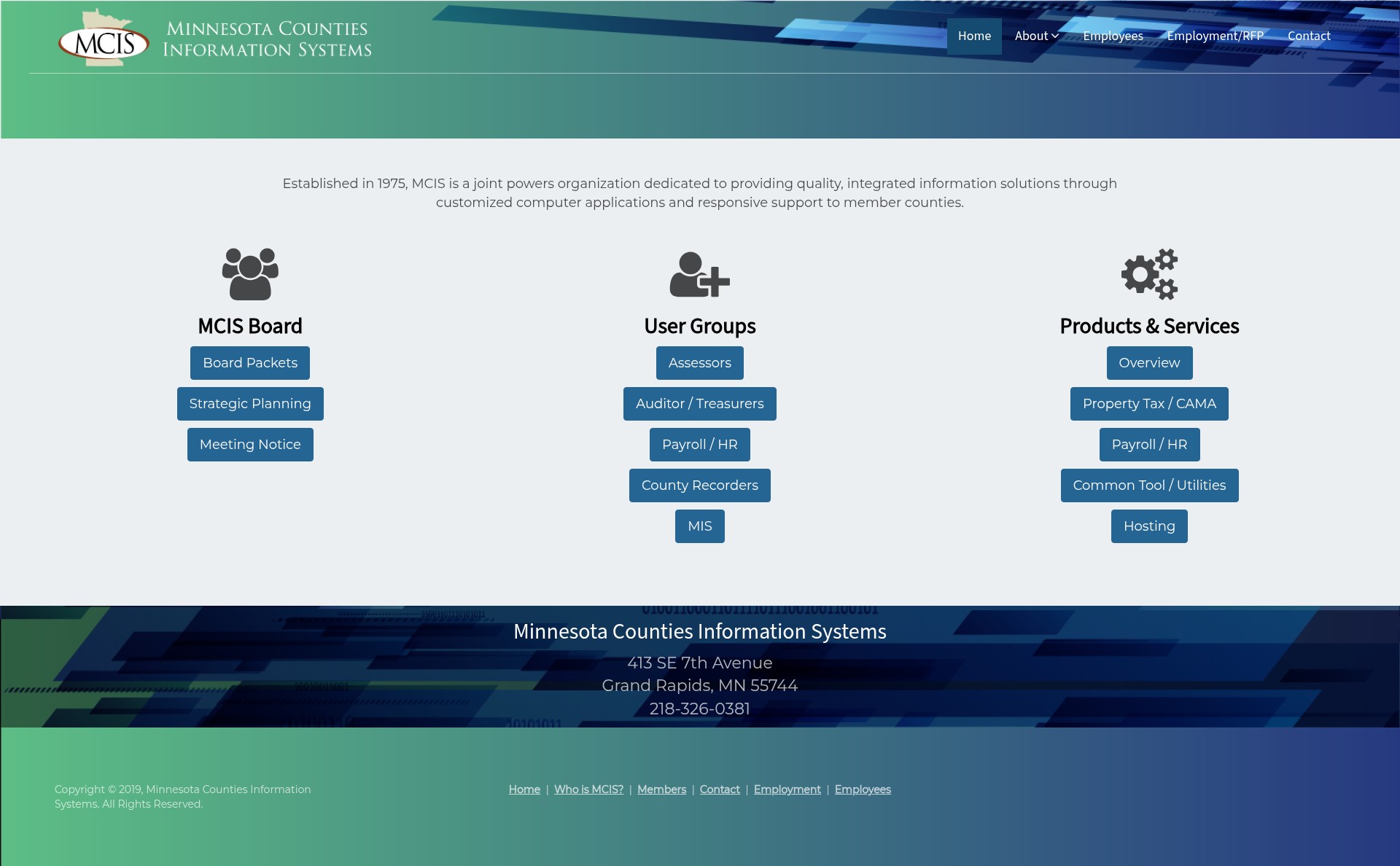Image resolution: width=1400 pixels, height=866 pixels.
Task: Open the Common Tool / Utilities button
Action: [1149, 485]
